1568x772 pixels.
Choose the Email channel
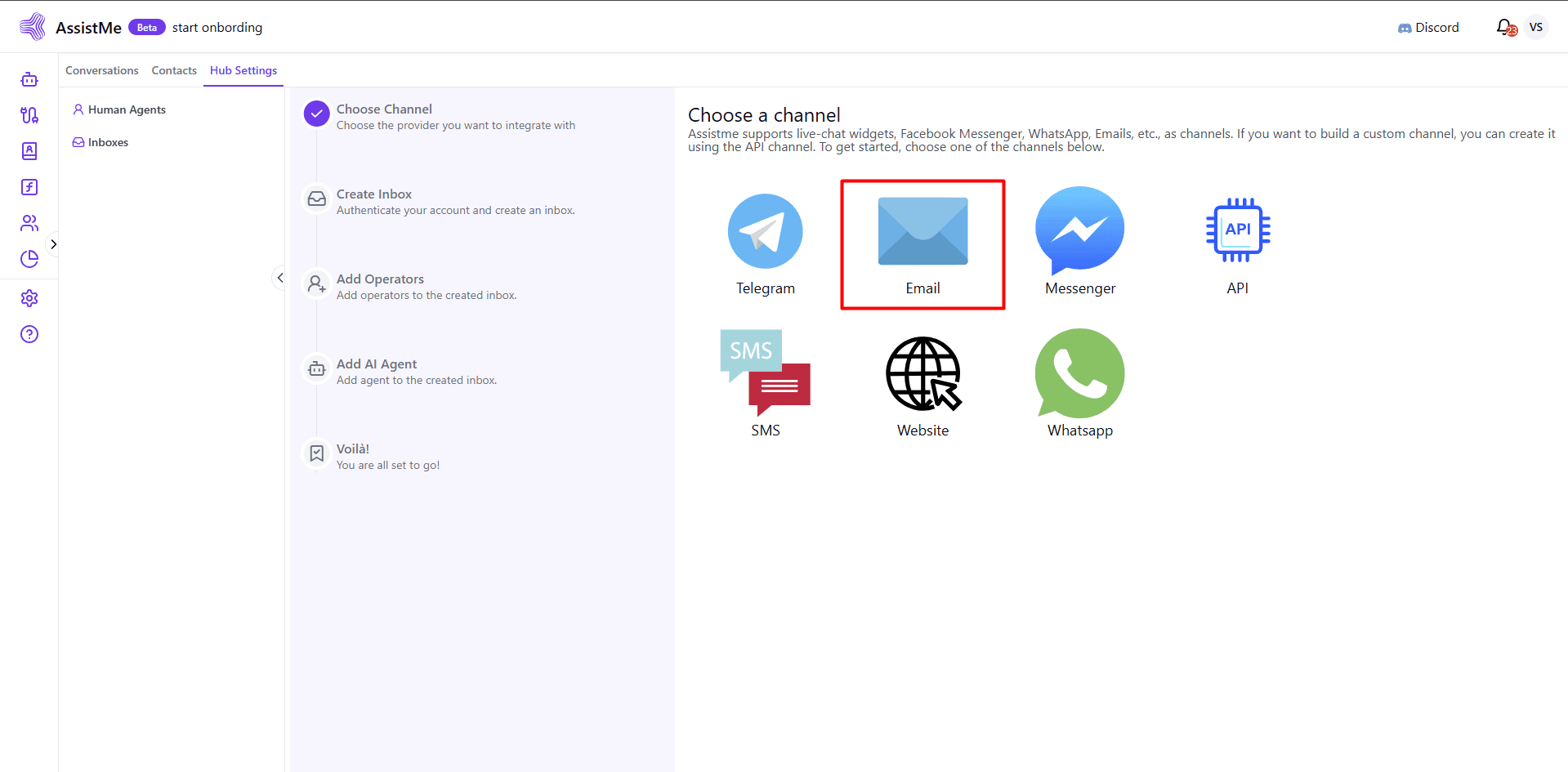pos(922,244)
